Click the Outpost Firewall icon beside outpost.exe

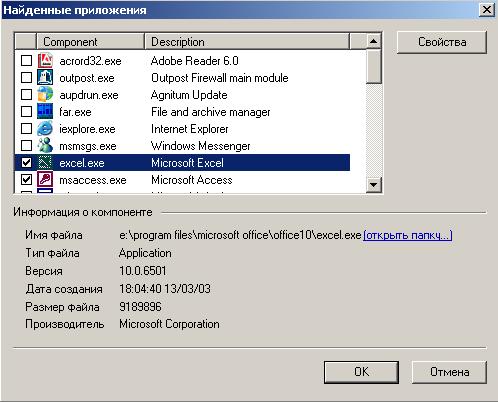coord(45,78)
